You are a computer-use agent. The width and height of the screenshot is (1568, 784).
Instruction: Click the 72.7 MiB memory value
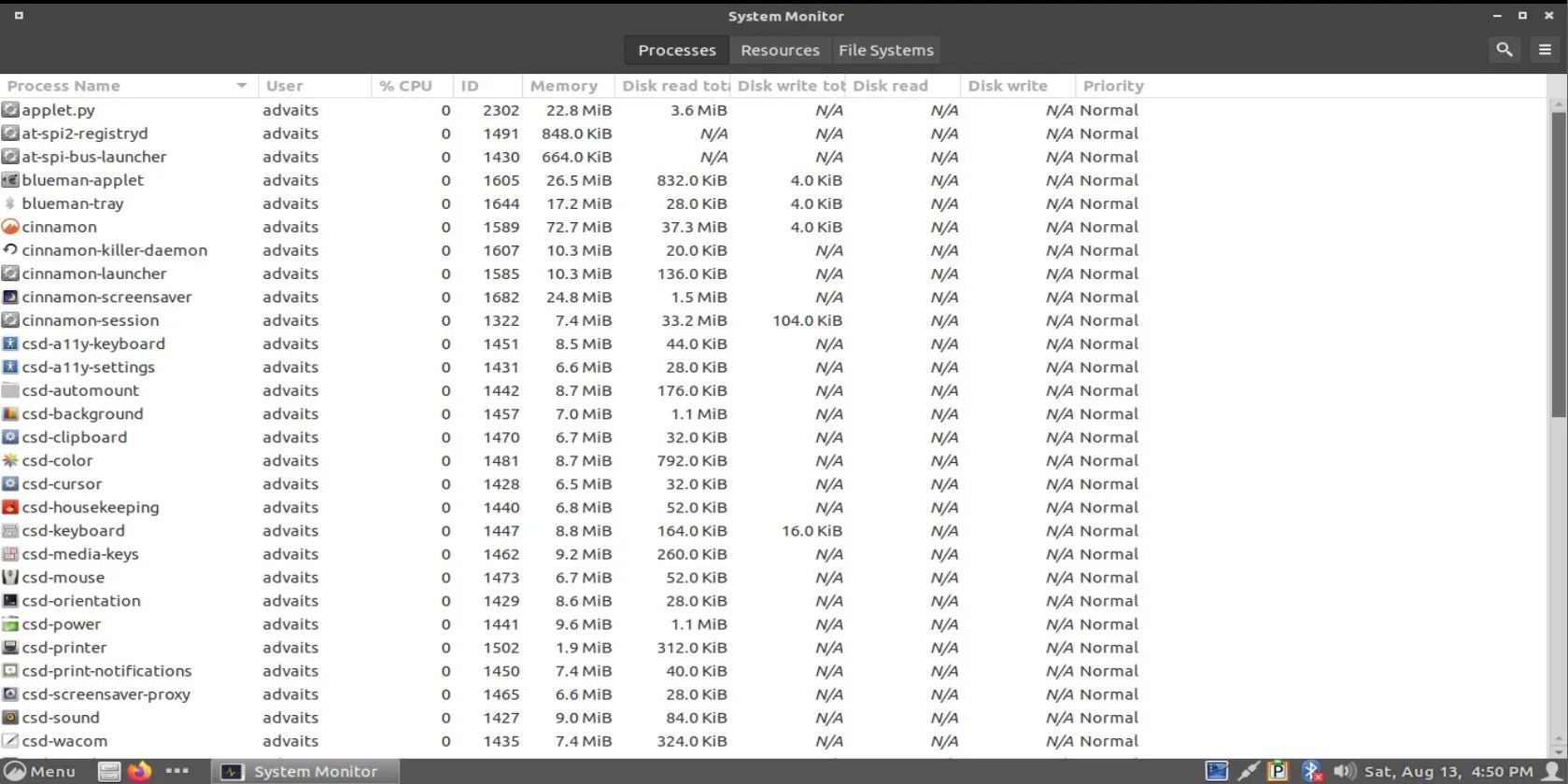click(x=579, y=227)
